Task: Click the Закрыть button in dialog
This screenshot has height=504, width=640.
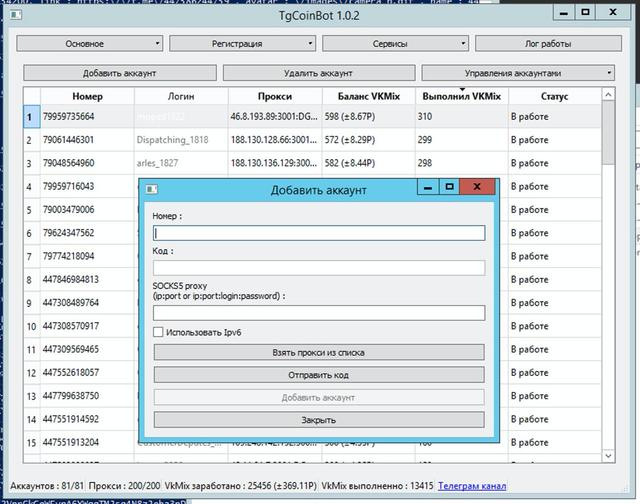Action: coord(319,420)
